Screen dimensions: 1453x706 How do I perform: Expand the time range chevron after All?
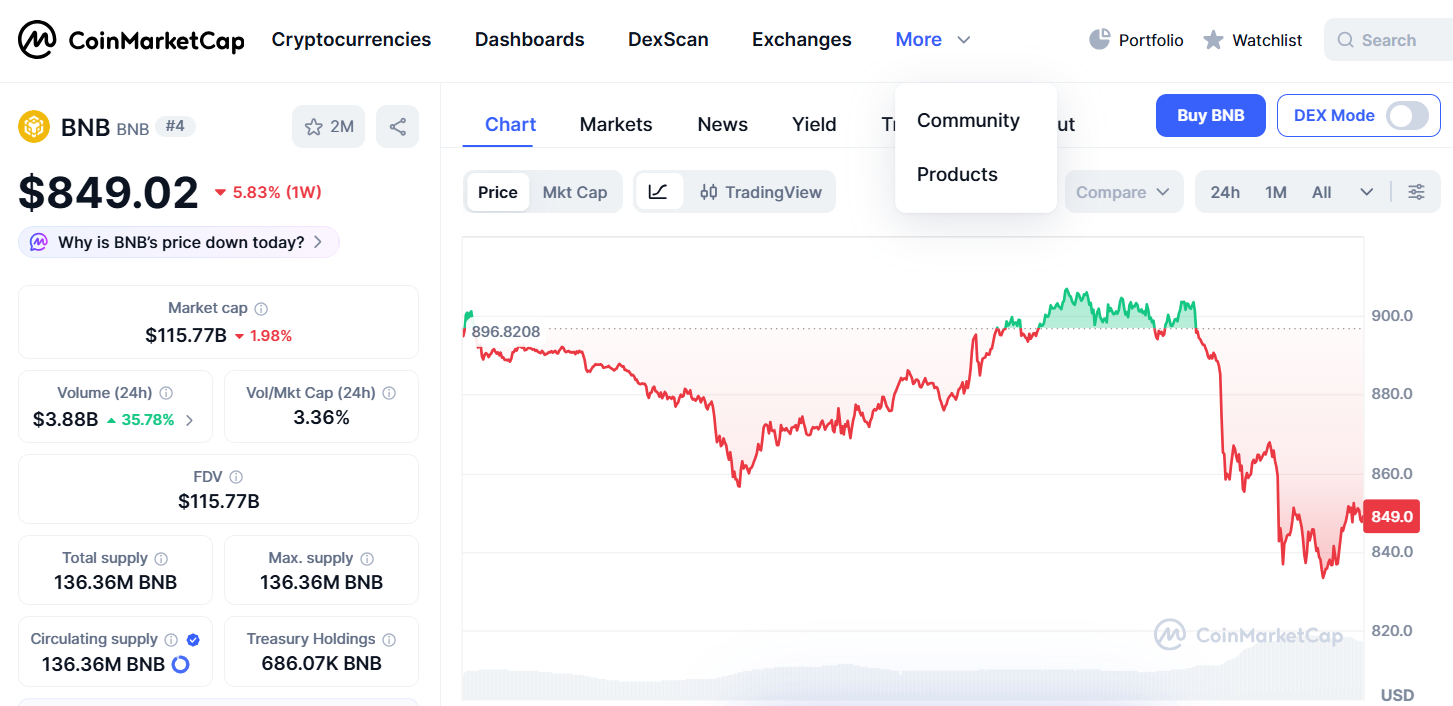pos(1366,192)
